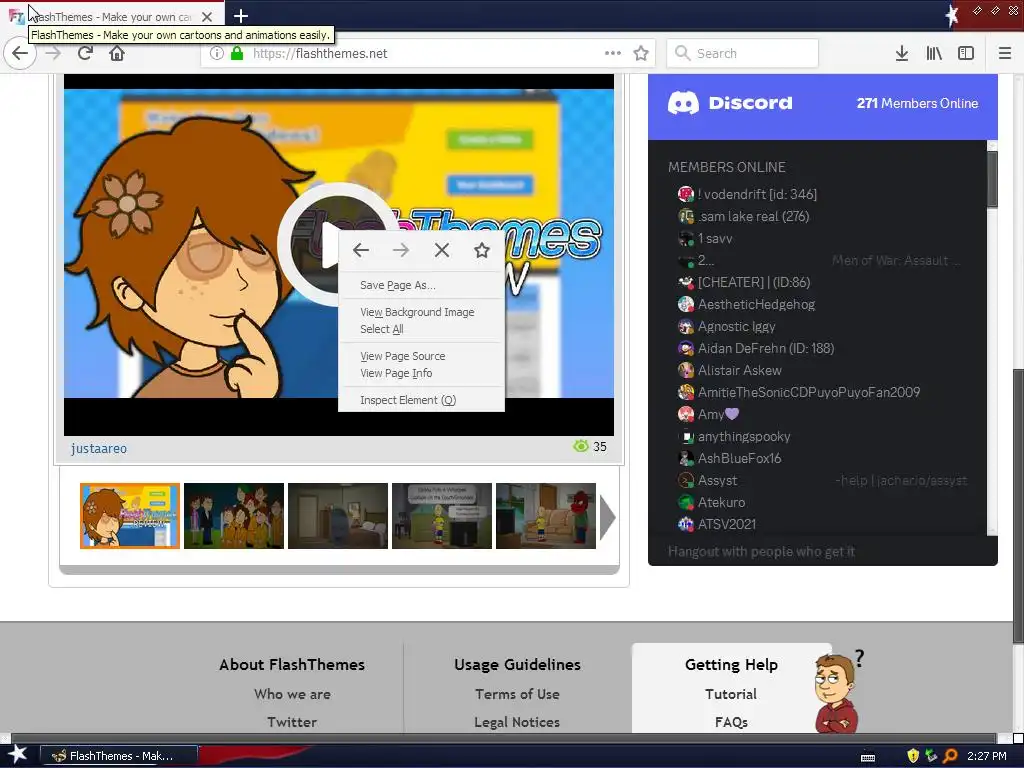The height and width of the screenshot is (768, 1024).
Task: Select the FlashThemes Review video thumbnail
Action: [130, 516]
